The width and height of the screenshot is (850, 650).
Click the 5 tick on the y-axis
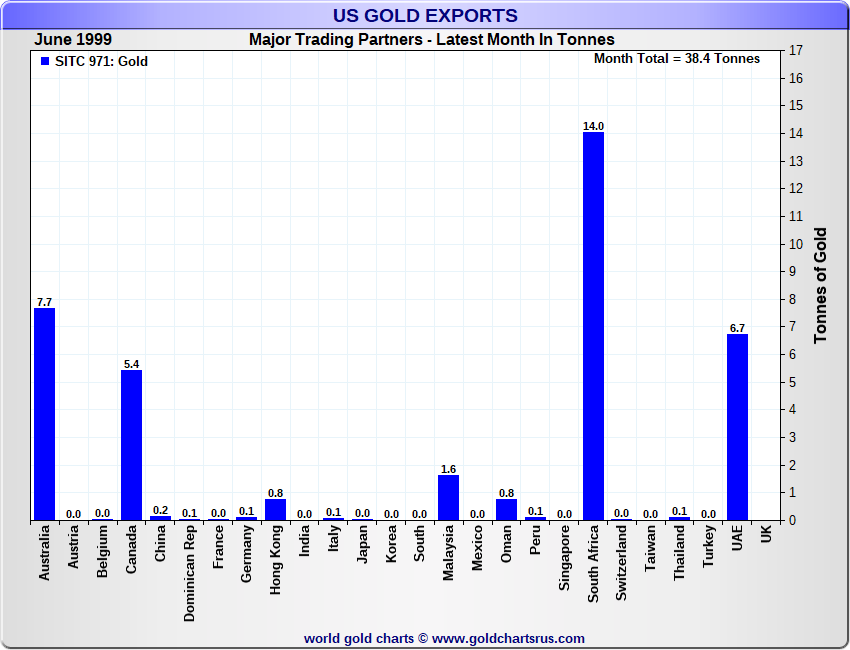coord(793,382)
